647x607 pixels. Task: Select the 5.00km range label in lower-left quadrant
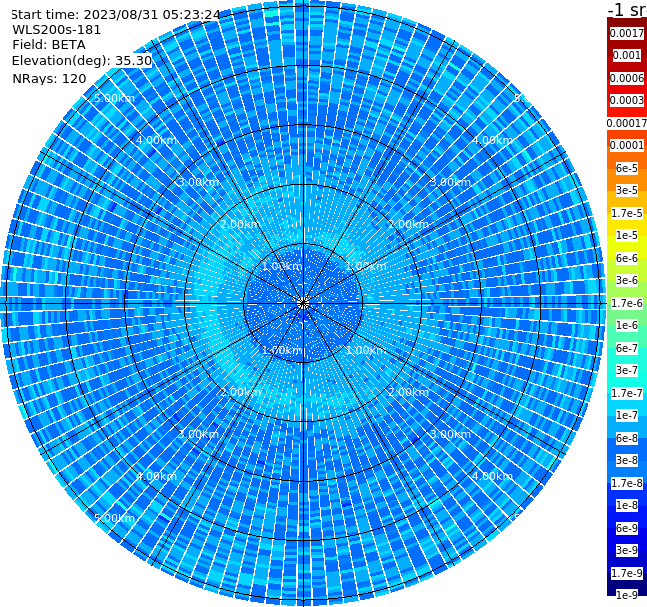tap(114, 518)
